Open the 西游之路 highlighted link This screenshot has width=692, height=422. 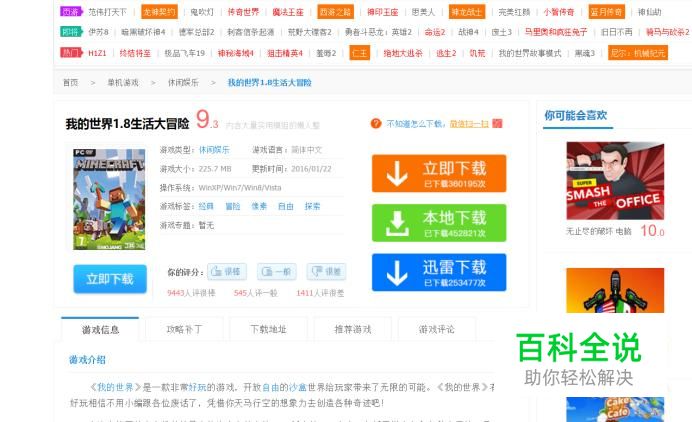tap(335, 12)
